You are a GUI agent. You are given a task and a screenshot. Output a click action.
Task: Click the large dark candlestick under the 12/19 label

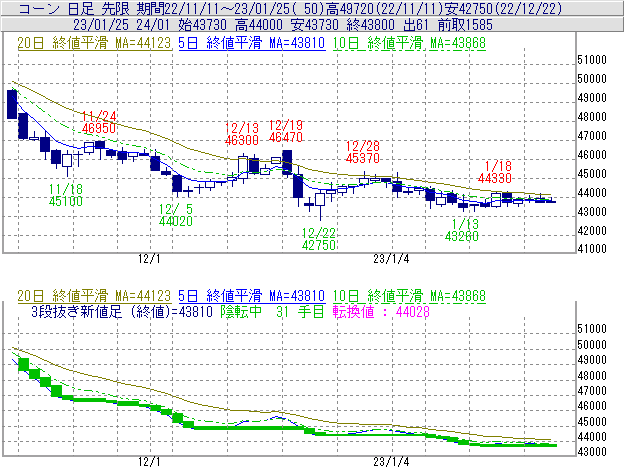pos(287,162)
